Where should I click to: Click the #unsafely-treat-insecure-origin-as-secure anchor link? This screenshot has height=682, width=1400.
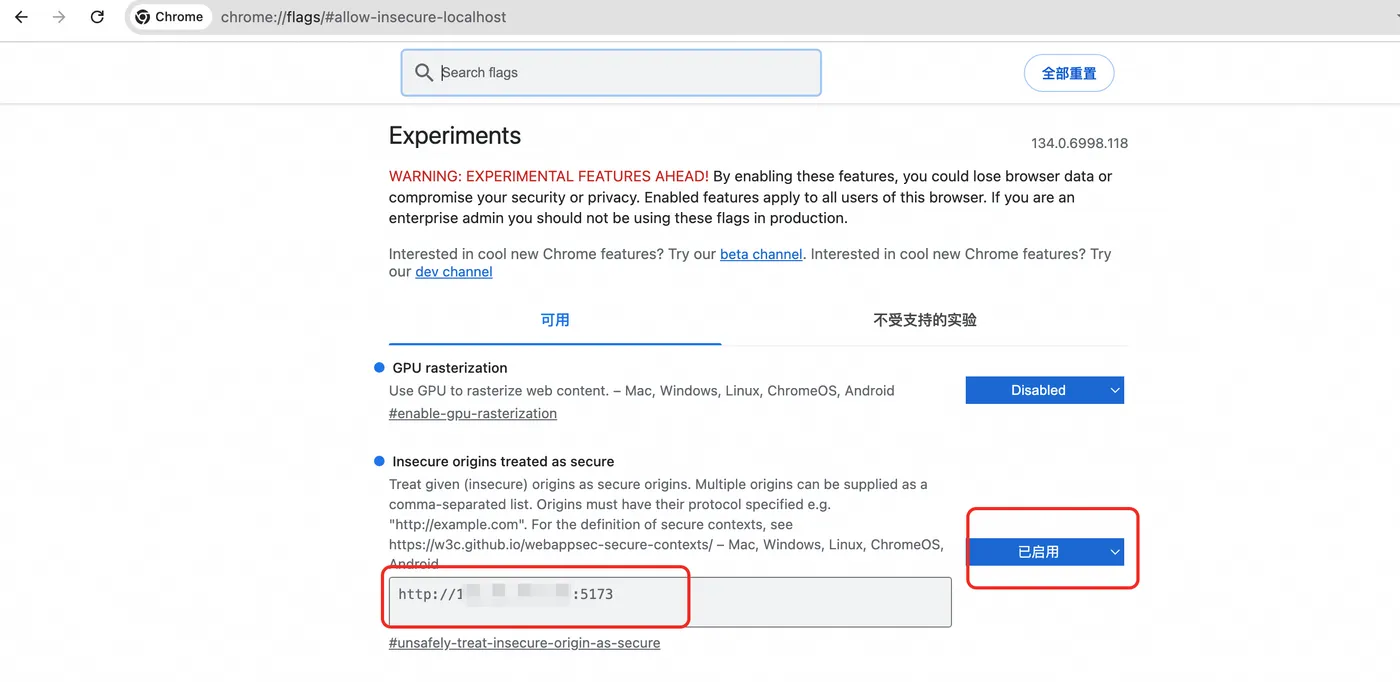pyautogui.click(x=524, y=643)
